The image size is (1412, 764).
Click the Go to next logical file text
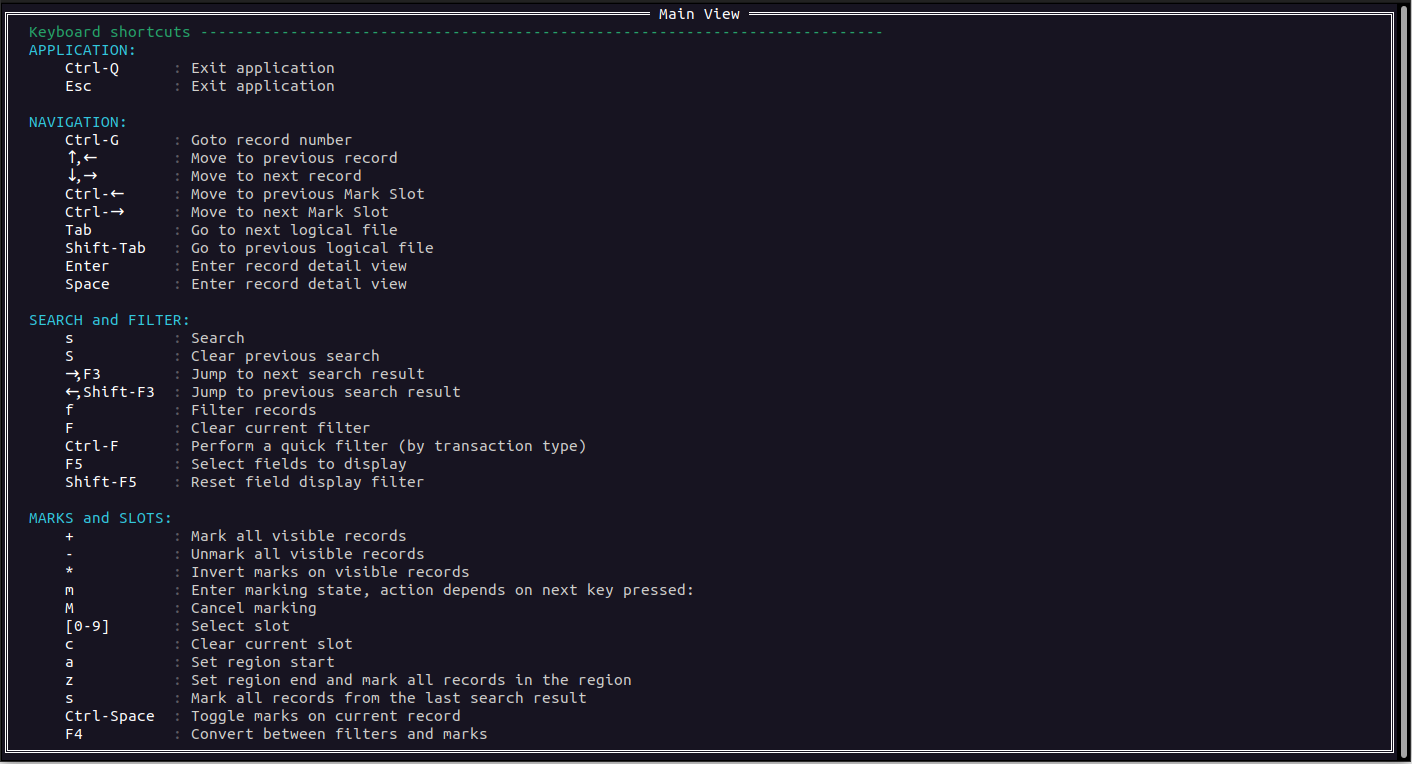click(x=294, y=230)
